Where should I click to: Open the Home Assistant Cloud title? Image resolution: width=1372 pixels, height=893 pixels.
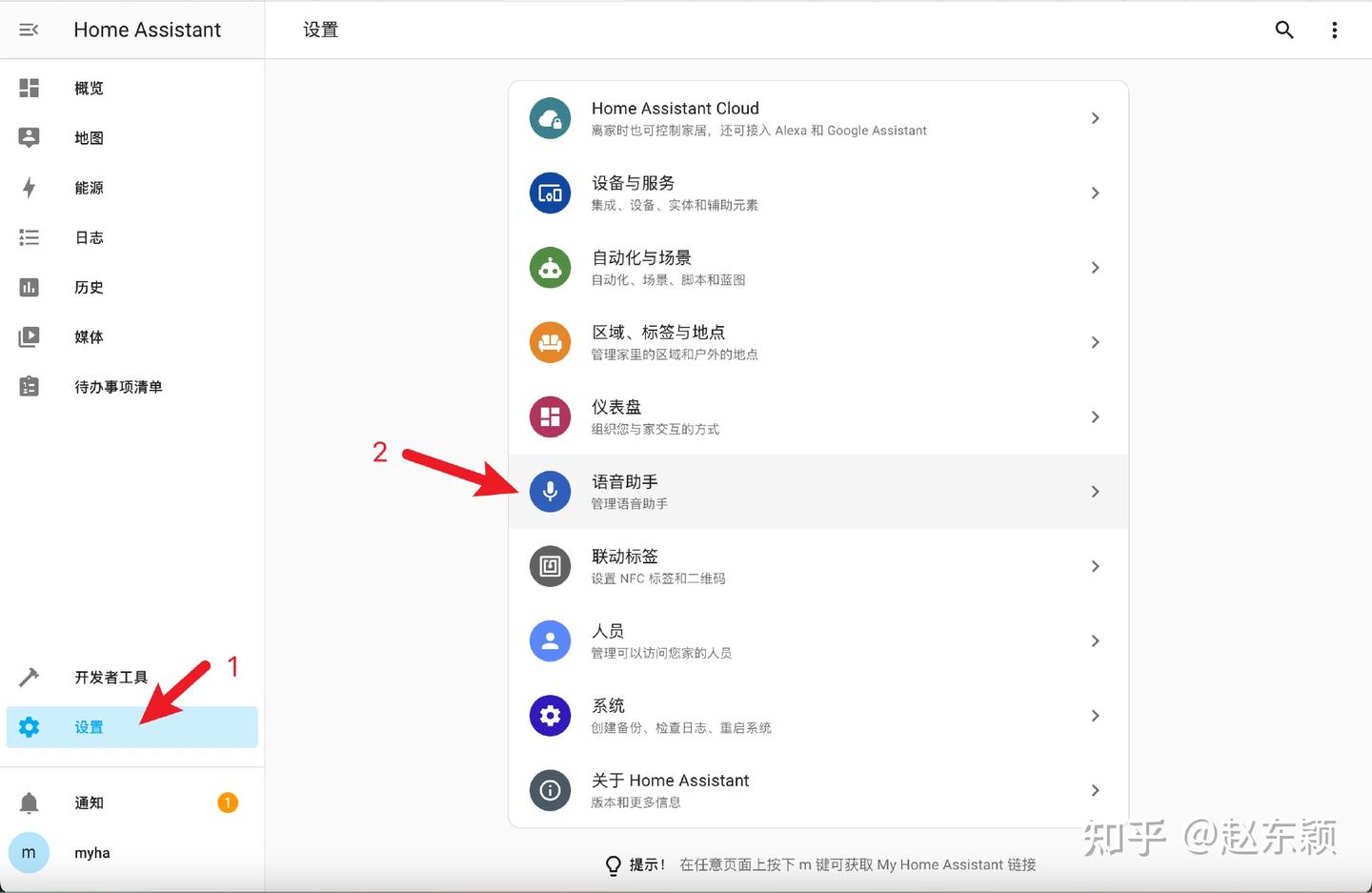(676, 109)
